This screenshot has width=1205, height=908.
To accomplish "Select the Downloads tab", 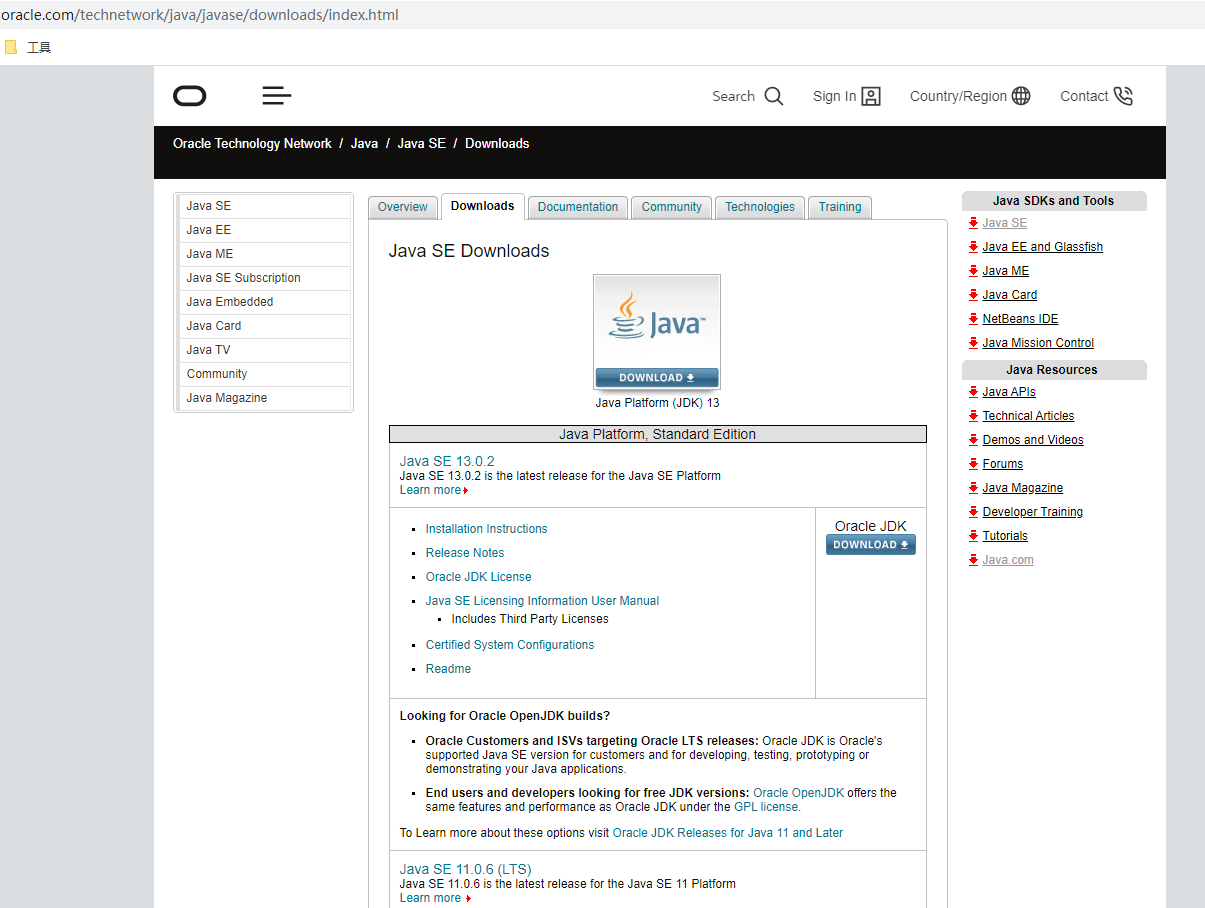I will [x=482, y=206].
